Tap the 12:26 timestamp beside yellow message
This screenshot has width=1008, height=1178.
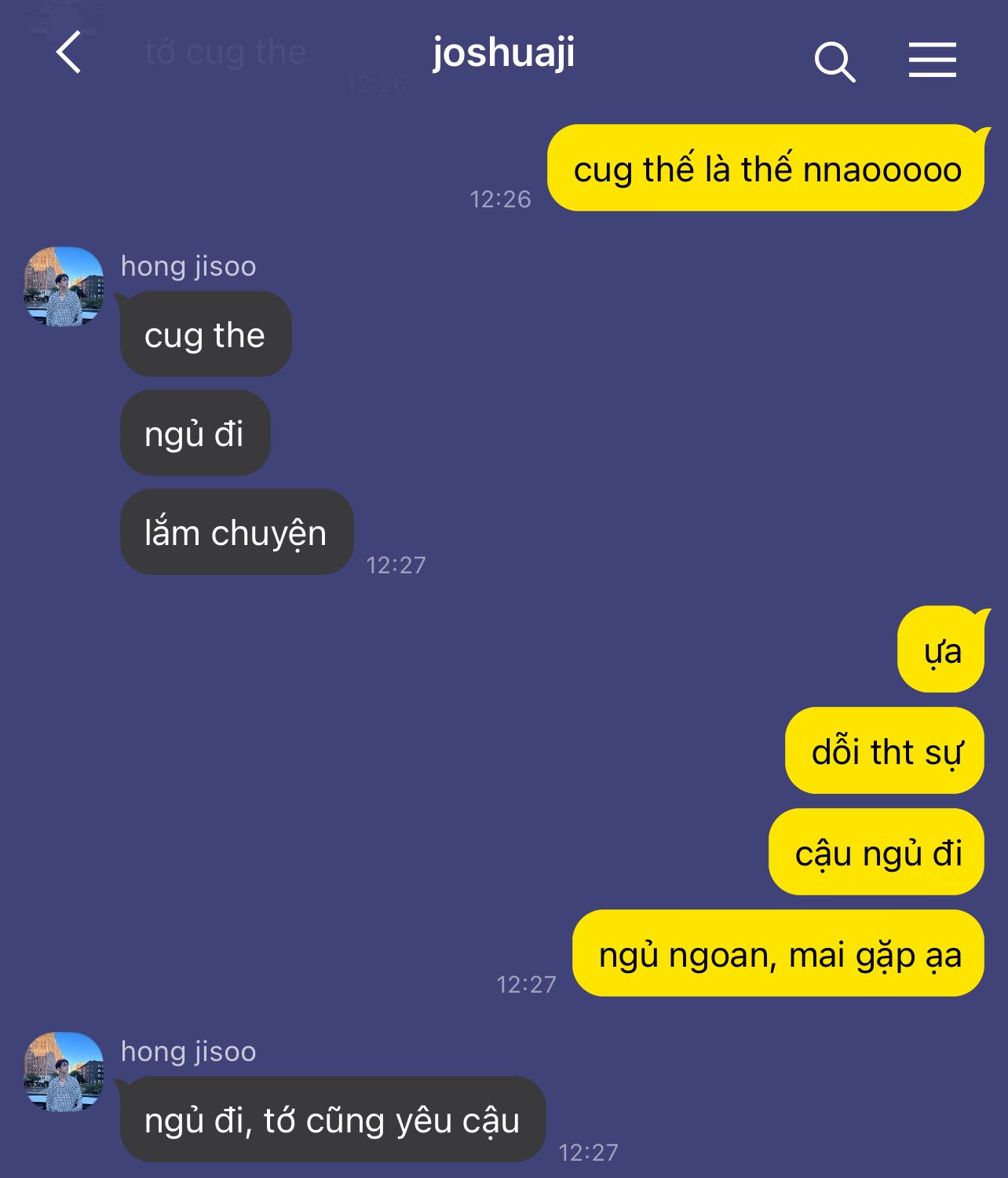coord(500,199)
